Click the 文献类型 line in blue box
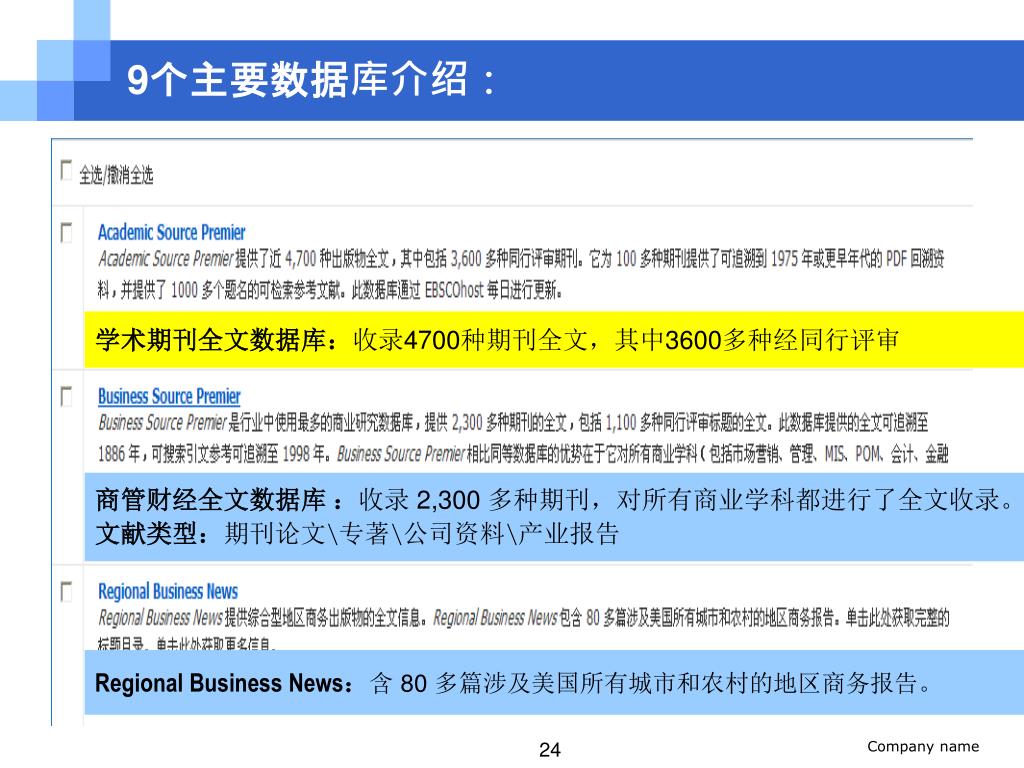The width and height of the screenshot is (1024, 768). coord(357,534)
